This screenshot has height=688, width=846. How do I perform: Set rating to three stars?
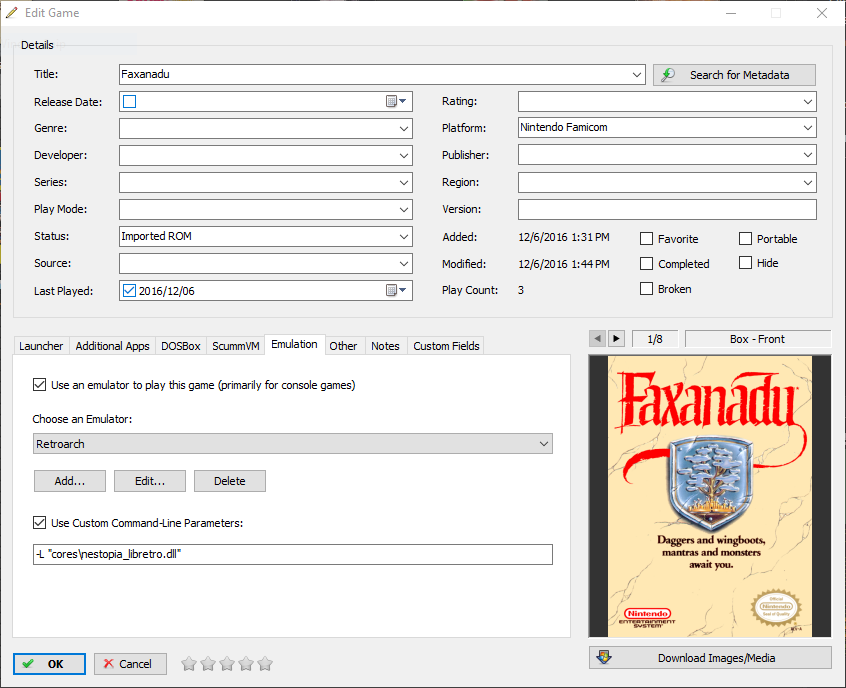227,664
